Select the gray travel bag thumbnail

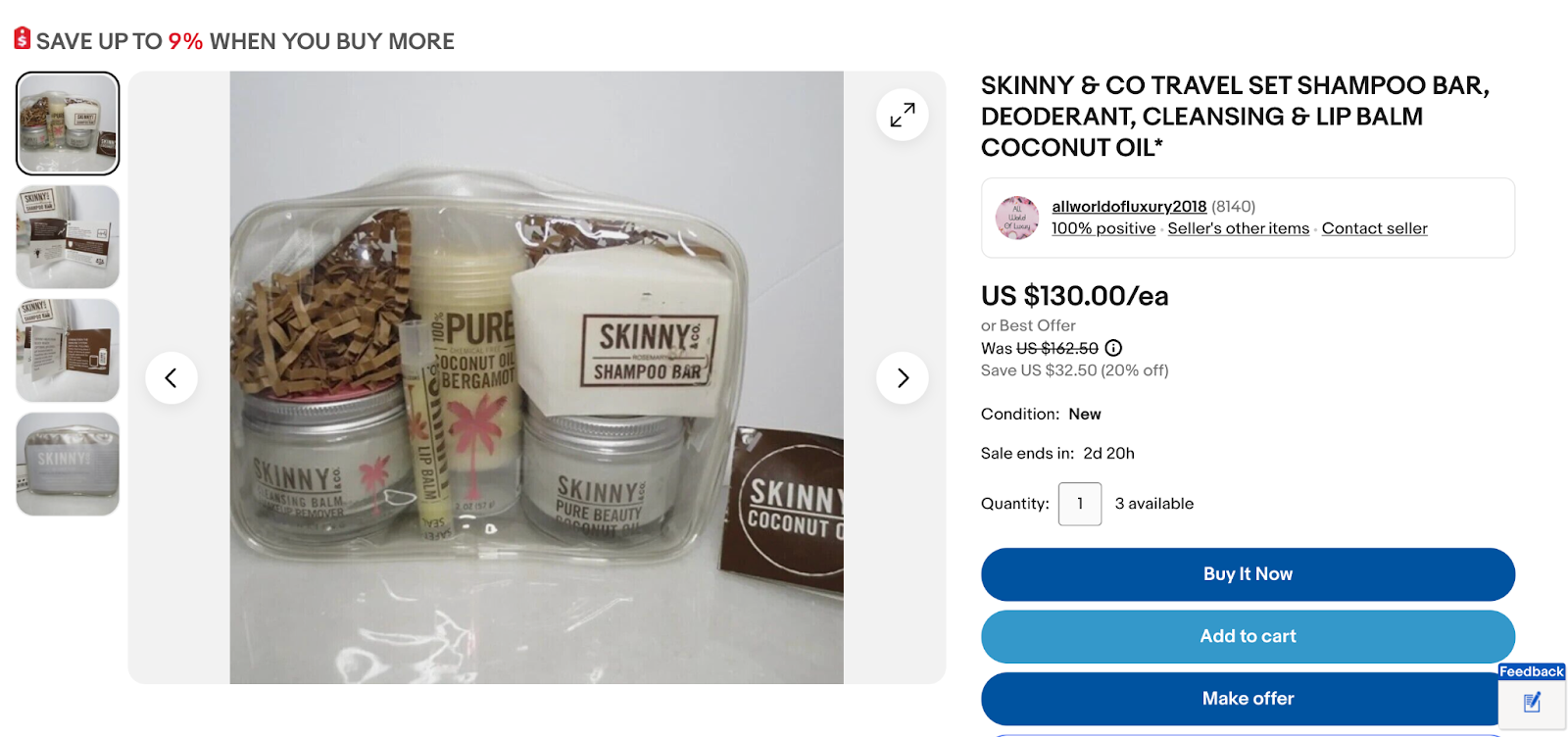67,463
